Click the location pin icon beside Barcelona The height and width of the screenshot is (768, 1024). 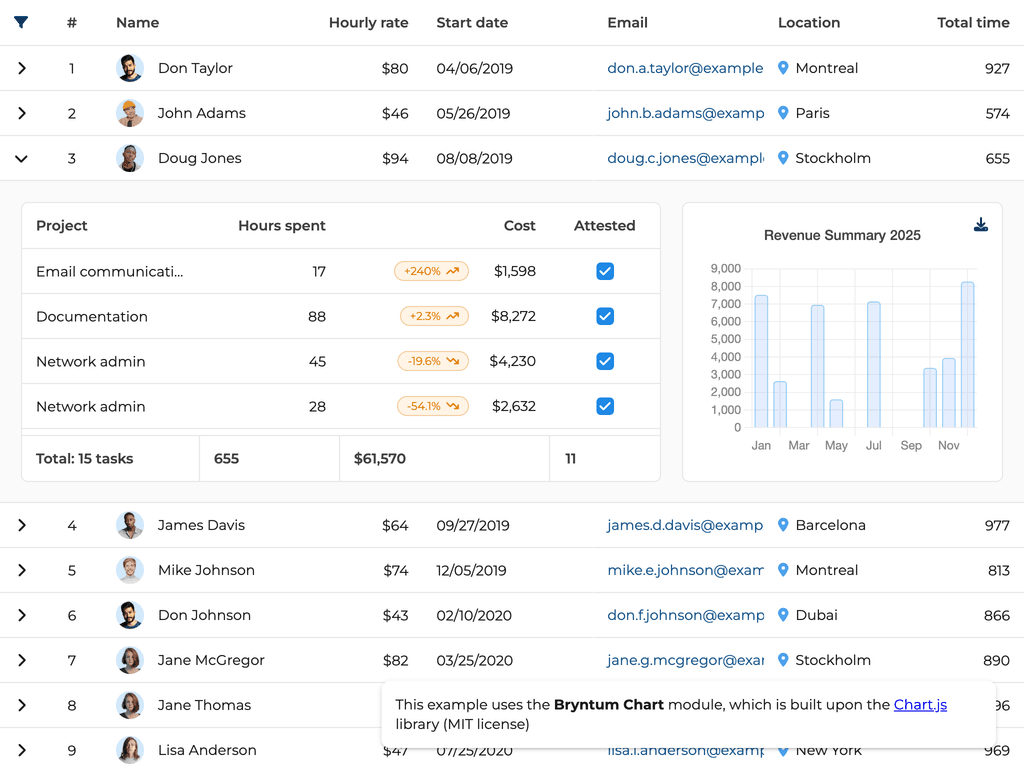tap(783, 525)
